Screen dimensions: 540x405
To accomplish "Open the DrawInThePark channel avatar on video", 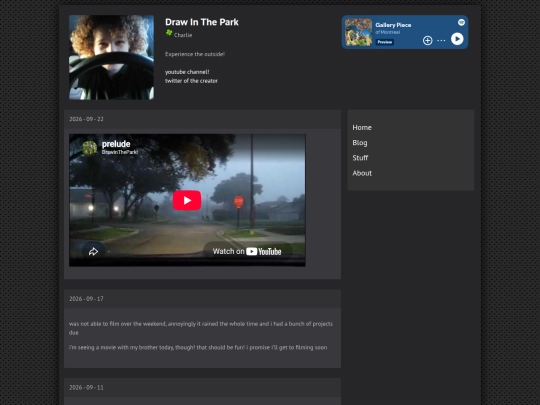I will [90, 148].
